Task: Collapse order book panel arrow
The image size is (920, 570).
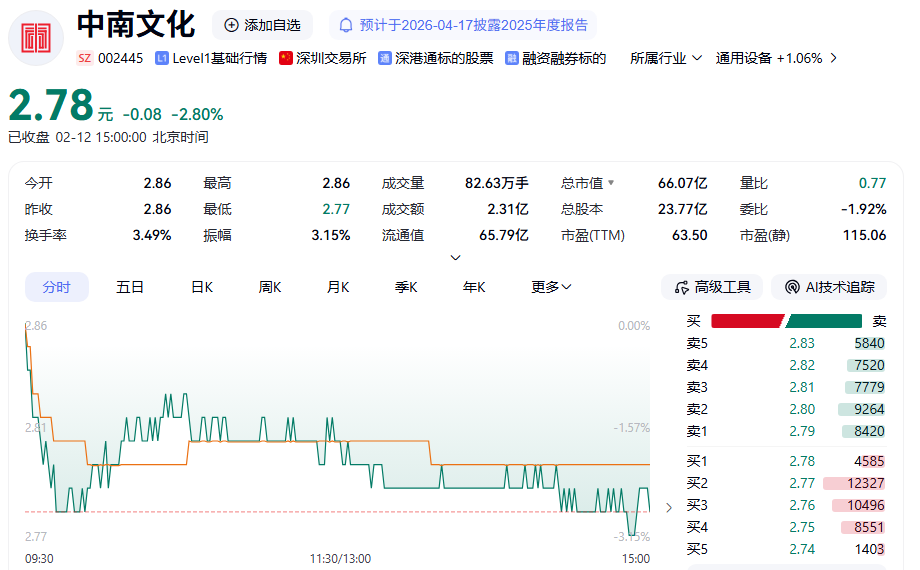Action: 669,508
